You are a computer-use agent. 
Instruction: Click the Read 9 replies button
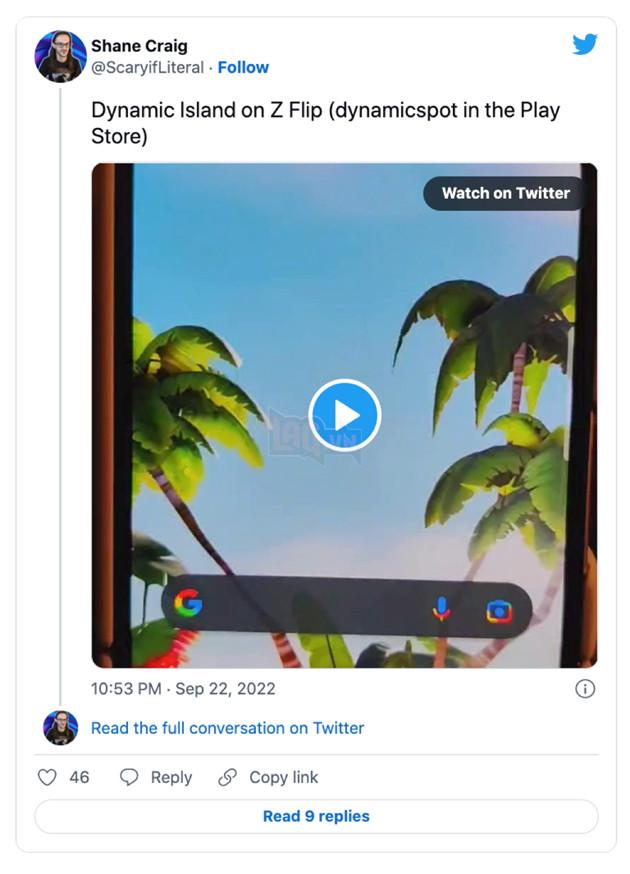pos(316,816)
